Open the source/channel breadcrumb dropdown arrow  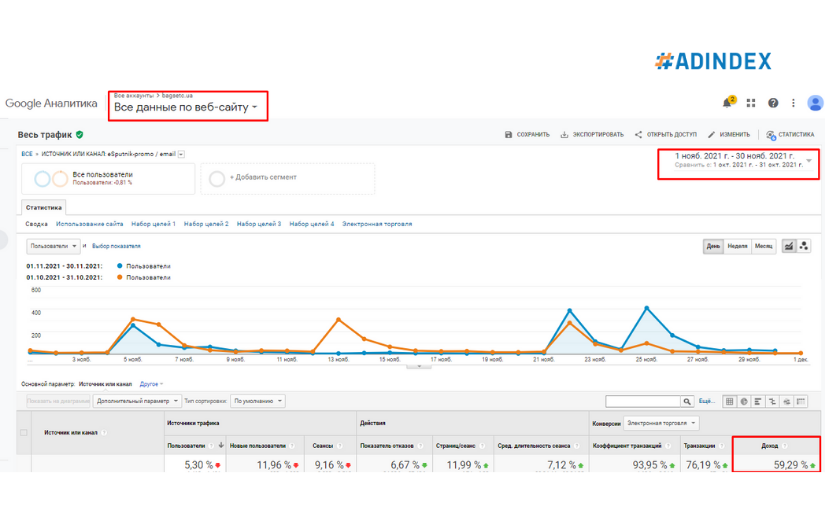(x=181, y=154)
